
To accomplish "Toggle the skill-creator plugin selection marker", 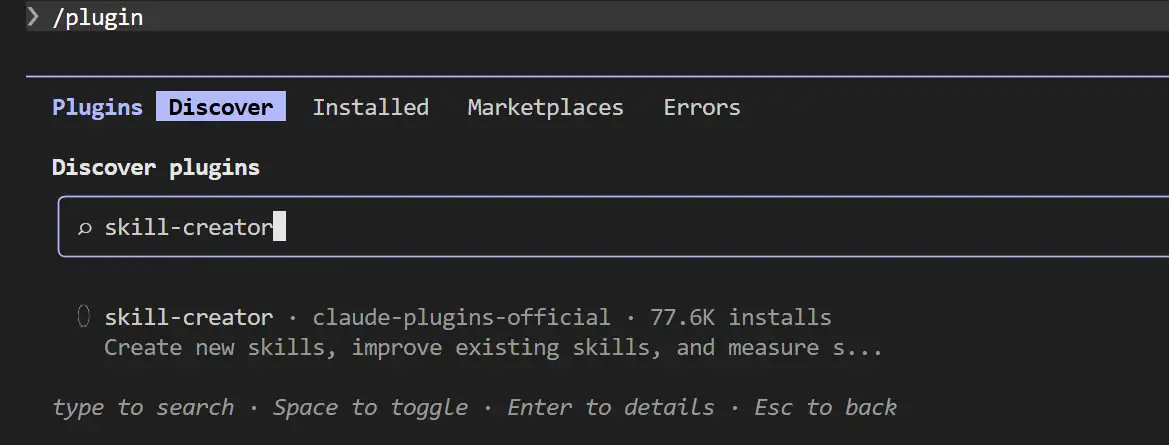I will tap(84, 317).
